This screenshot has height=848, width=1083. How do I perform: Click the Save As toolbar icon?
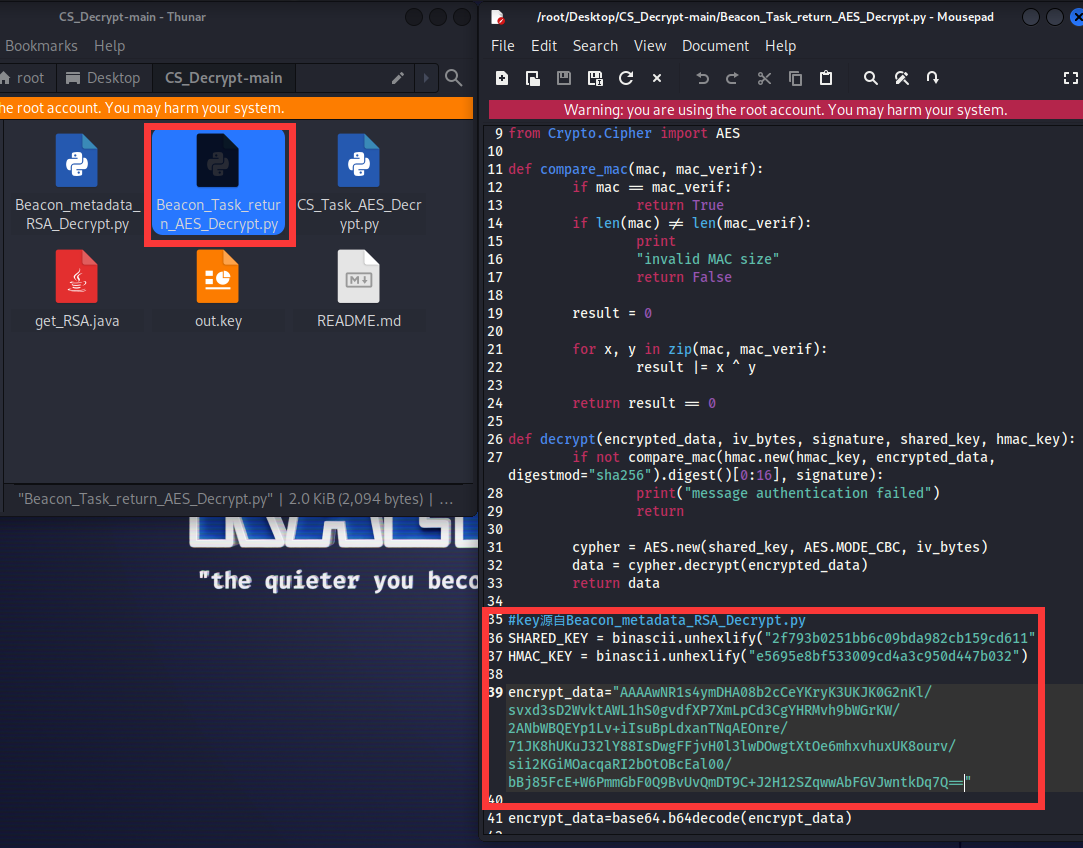tap(595, 78)
